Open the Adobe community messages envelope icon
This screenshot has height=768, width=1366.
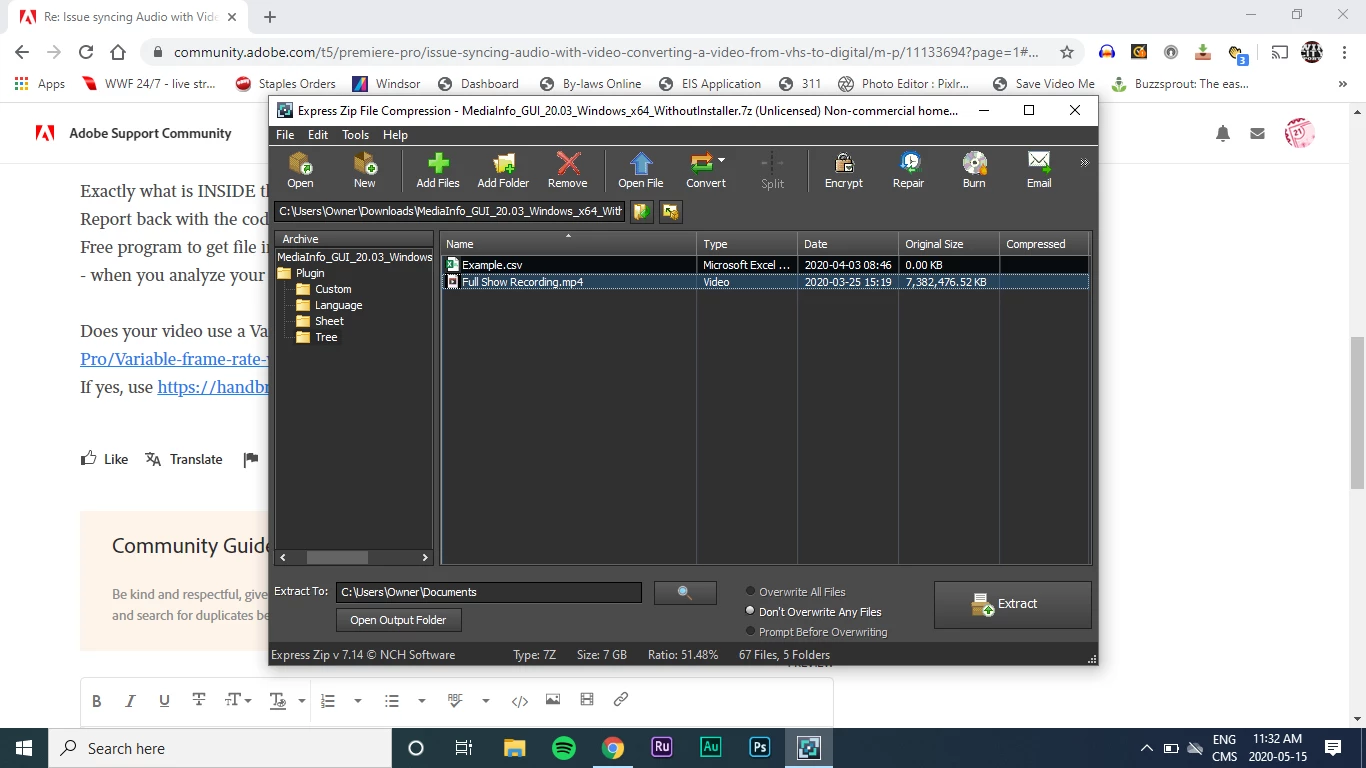(1257, 133)
